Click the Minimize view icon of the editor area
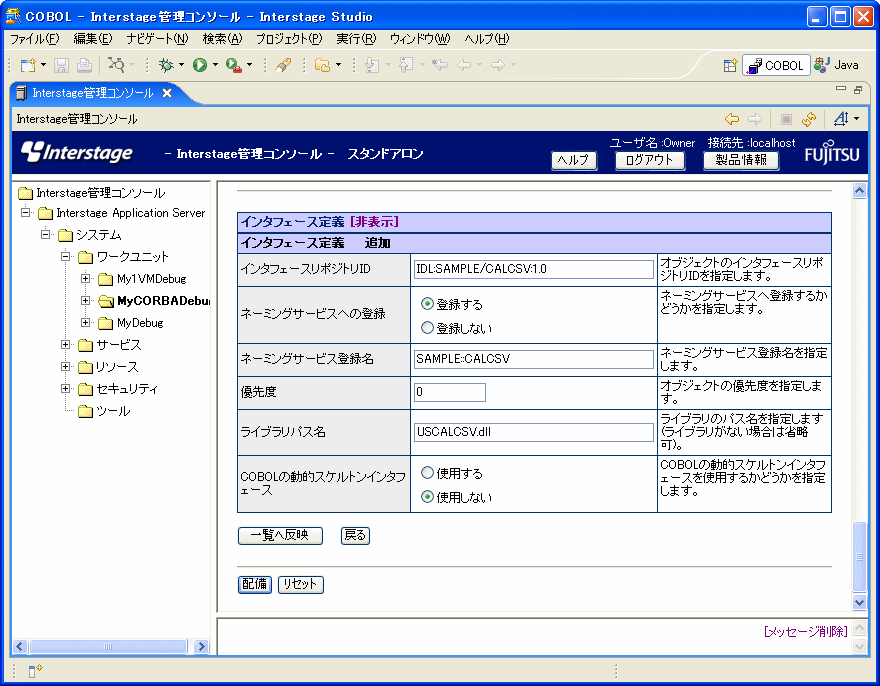Viewport: 880px width, 686px height. click(x=841, y=89)
